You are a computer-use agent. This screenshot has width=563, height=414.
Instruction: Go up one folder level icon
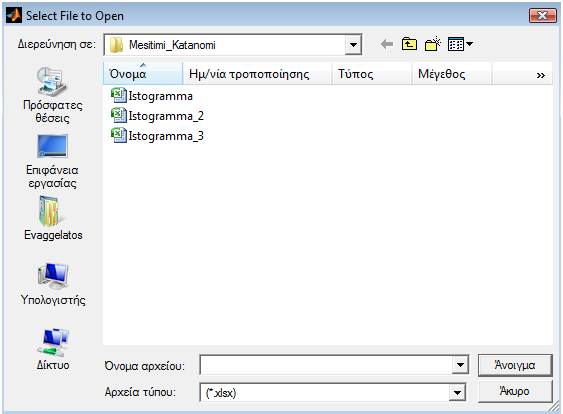(x=409, y=45)
